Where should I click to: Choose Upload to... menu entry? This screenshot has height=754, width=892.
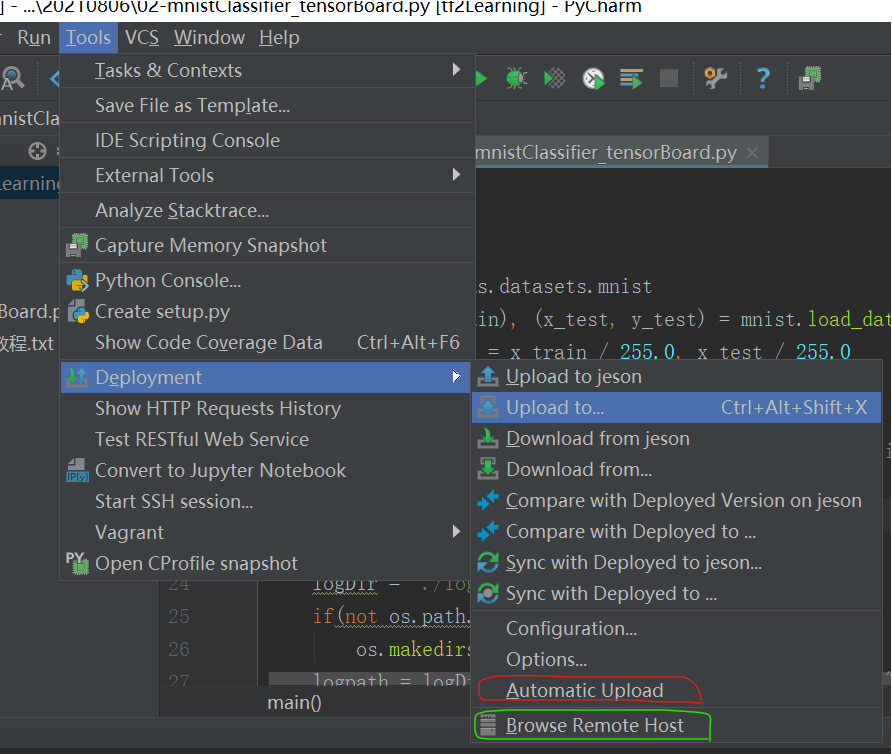click(676, 407)
